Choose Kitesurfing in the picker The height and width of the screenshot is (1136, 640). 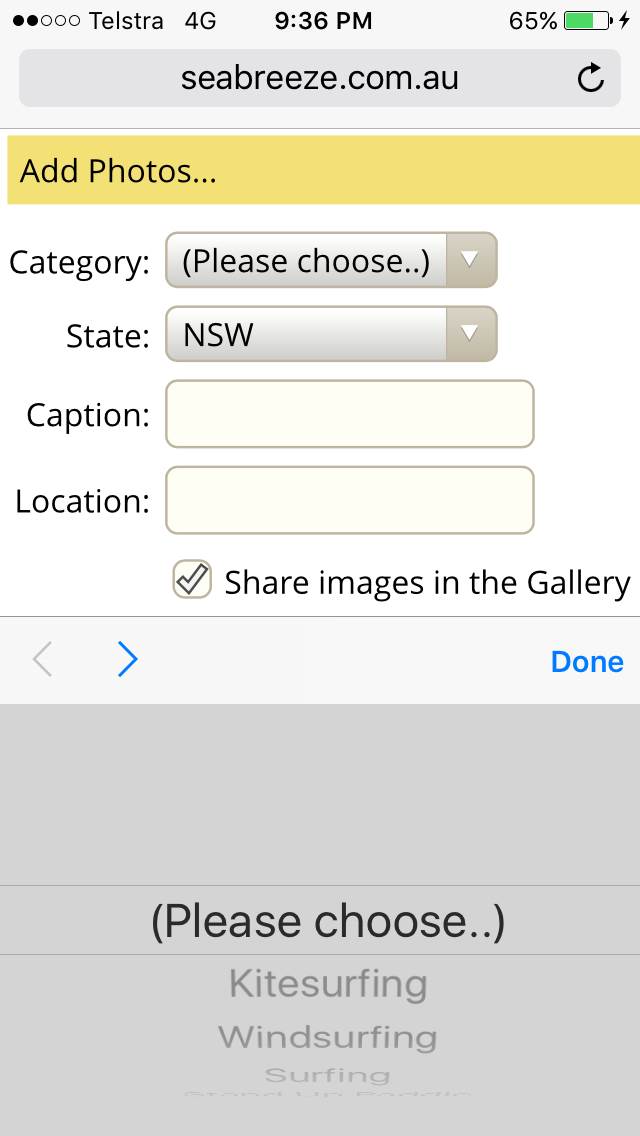pos(328,984)
